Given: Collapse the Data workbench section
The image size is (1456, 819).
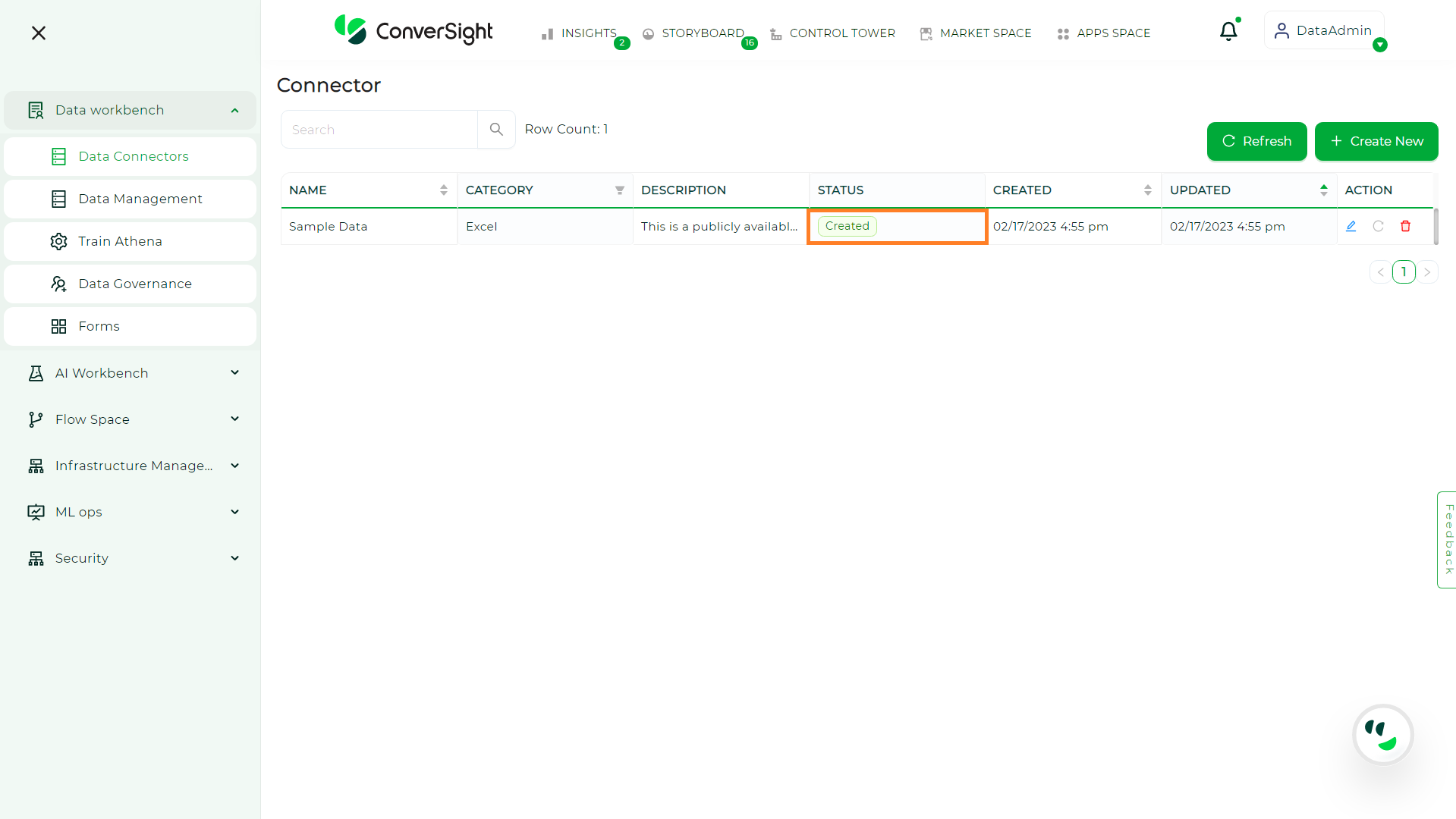Looking at the screenshot, I should click(234, 110).
